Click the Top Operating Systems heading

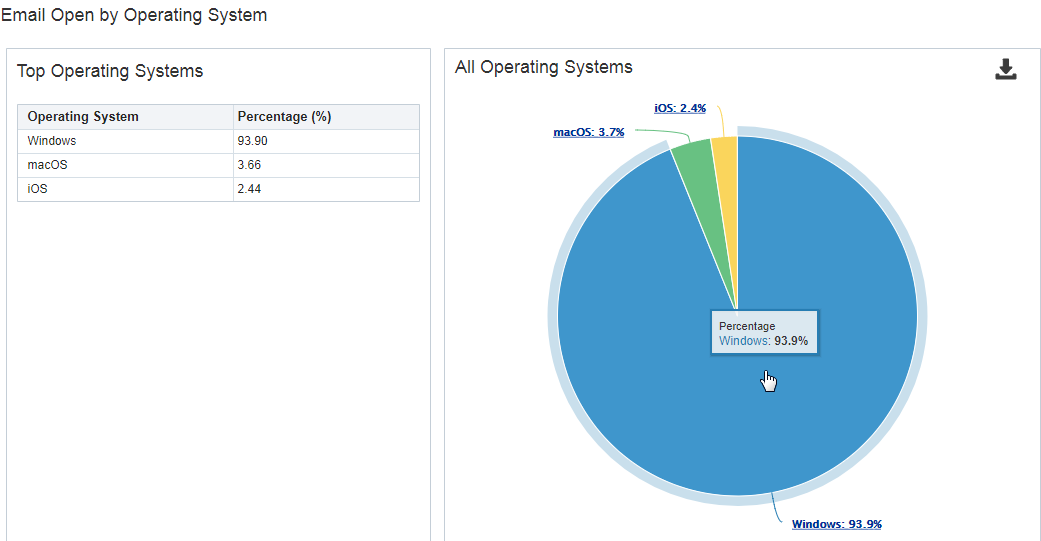tap(110, 71)
